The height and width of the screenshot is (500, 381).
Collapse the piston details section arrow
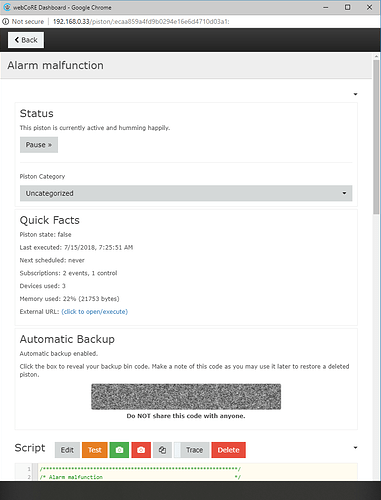coord(355,94)
